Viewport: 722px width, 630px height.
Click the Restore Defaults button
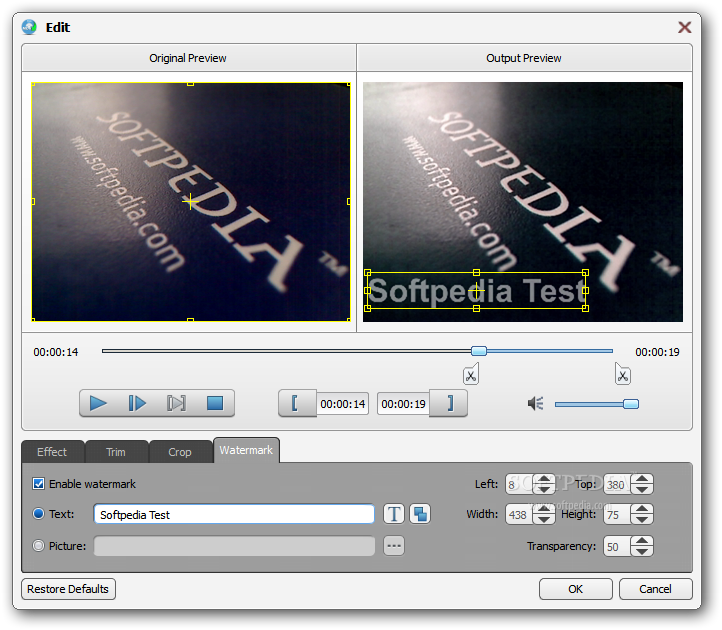pyautogui.click(x=68, y=589)
